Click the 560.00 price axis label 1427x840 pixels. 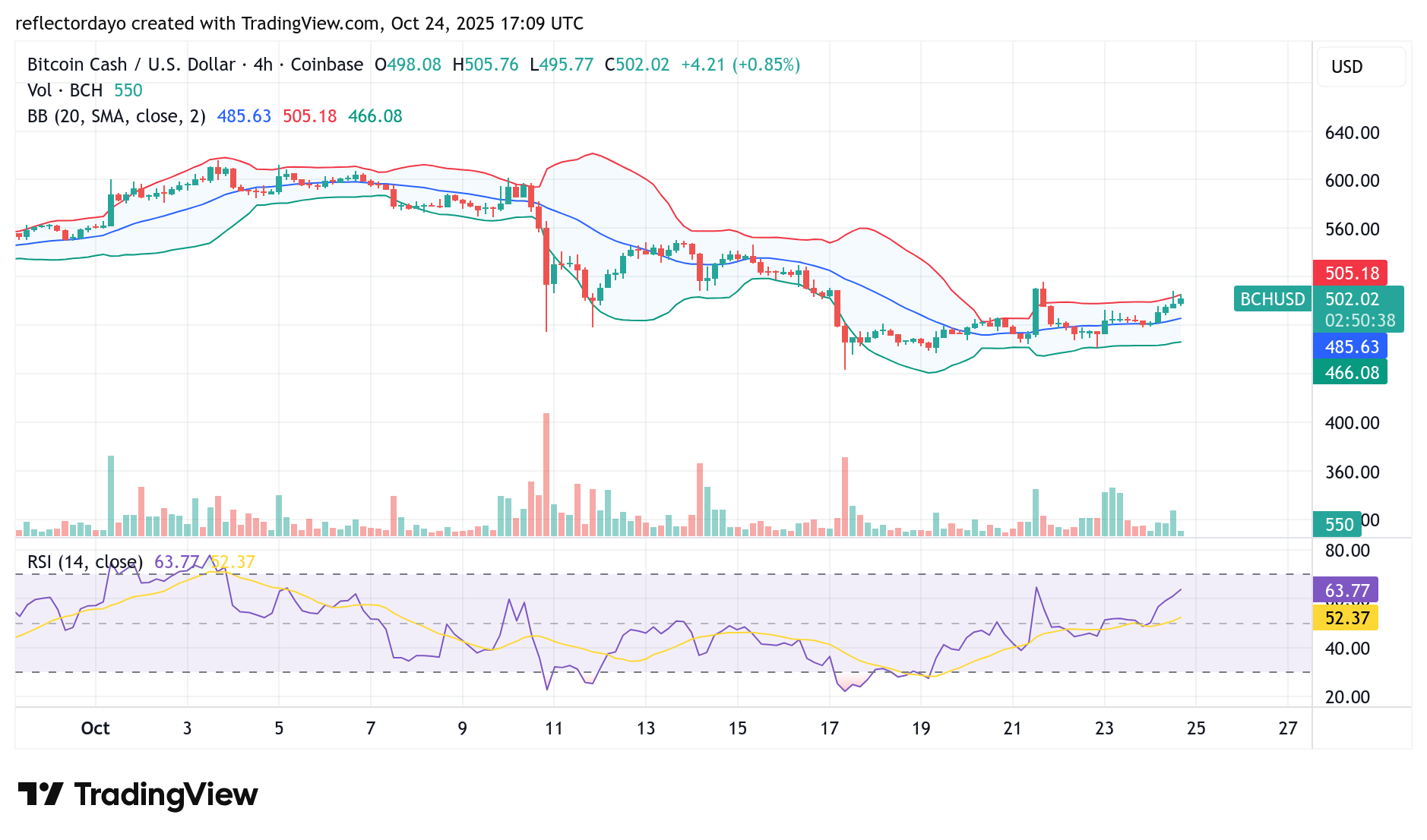1352,229
